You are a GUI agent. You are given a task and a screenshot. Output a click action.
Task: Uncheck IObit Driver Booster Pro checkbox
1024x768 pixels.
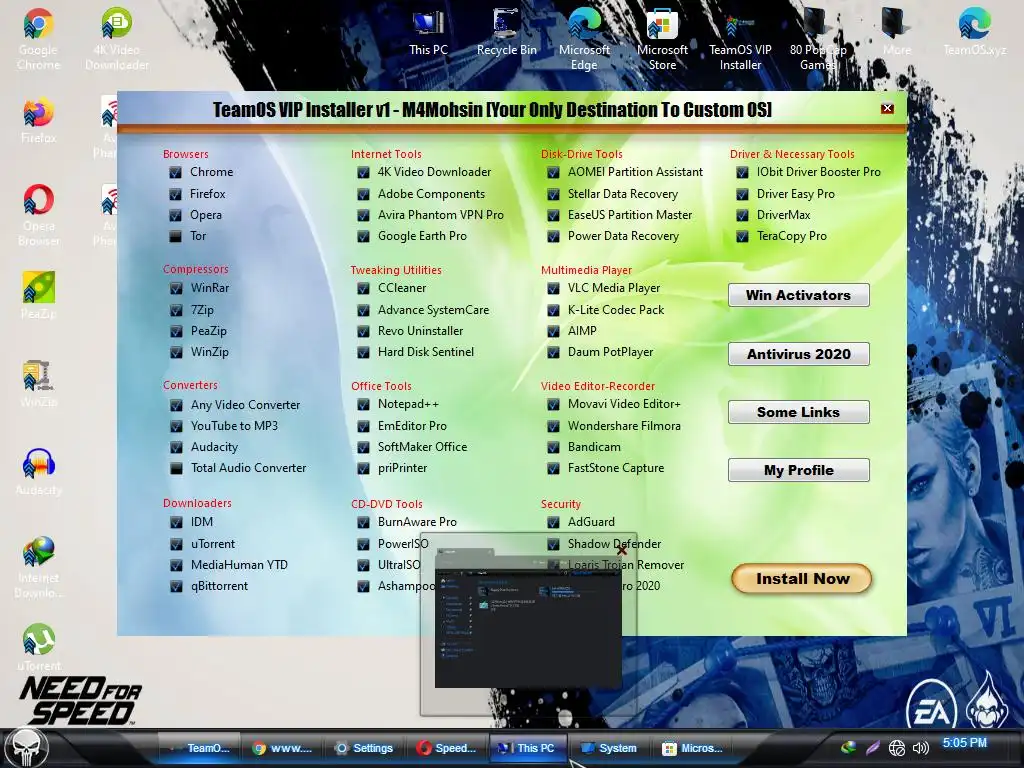click(x=742, y=173)
